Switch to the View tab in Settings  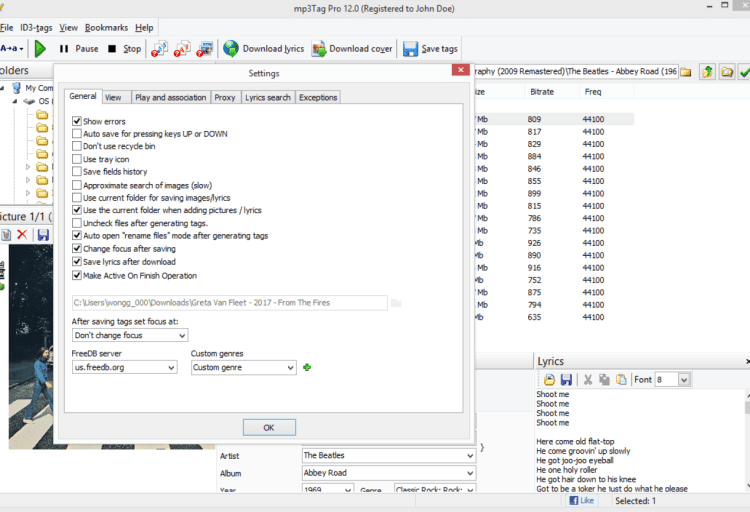[116, 97]
